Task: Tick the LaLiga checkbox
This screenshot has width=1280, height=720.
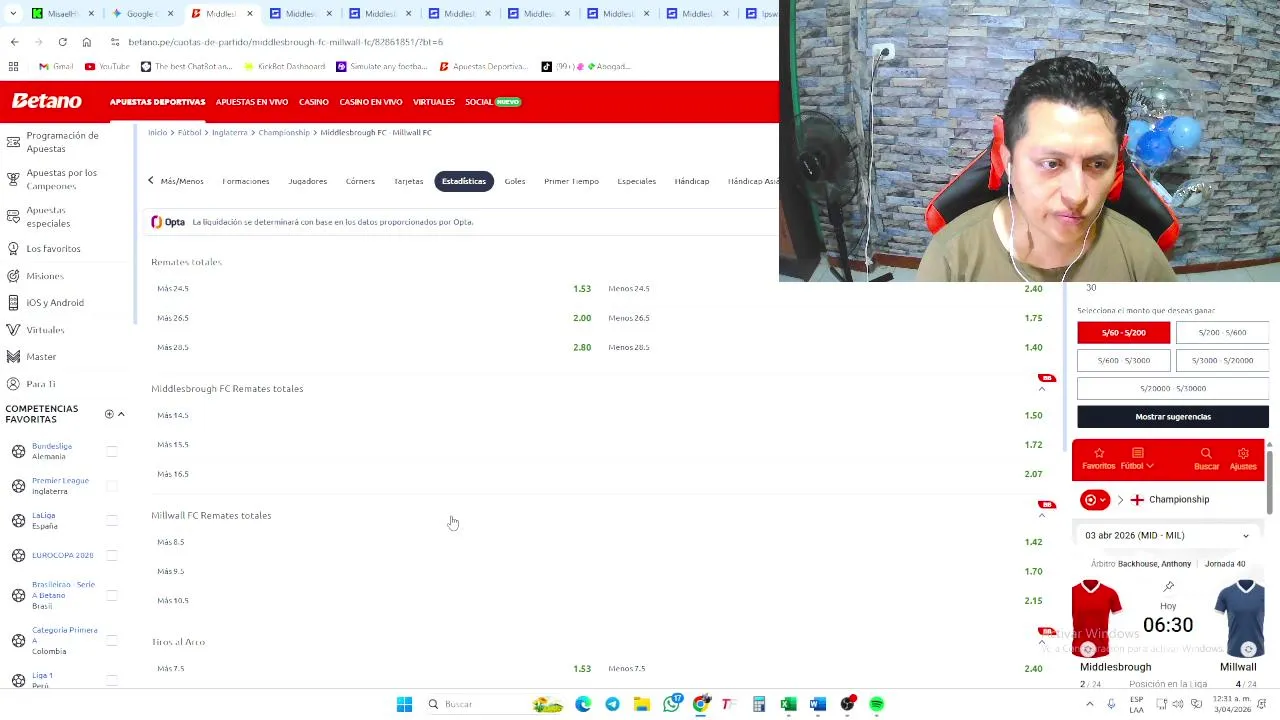Action: [x=112, y=521]
